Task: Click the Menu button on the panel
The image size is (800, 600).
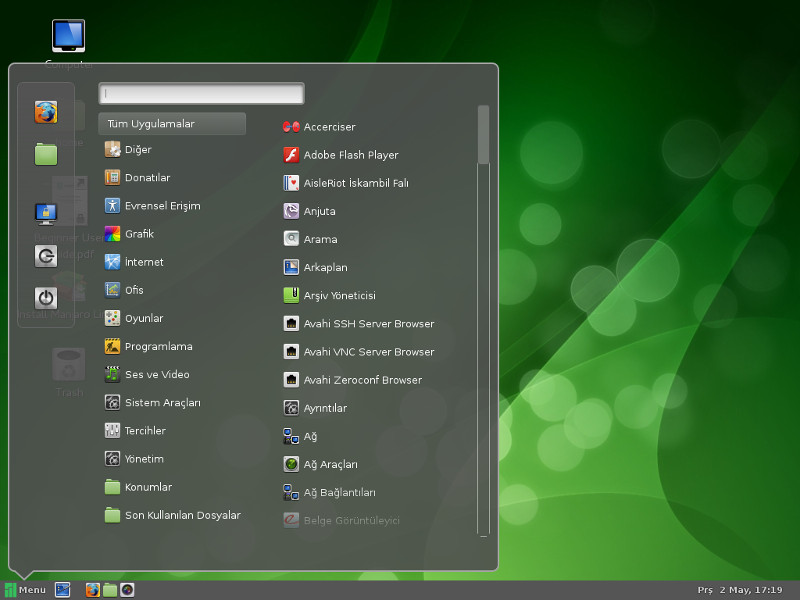Action: 25,590
